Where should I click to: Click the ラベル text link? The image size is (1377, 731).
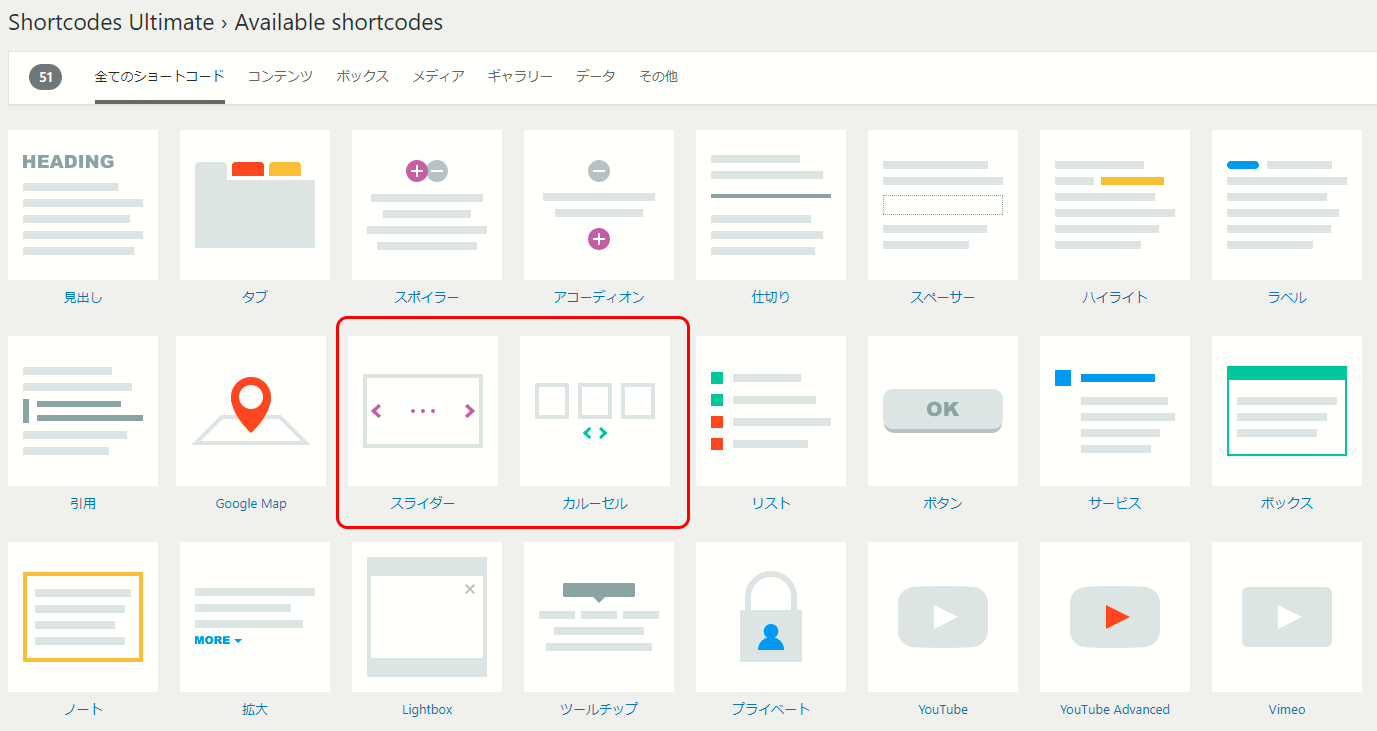[x=1287, y=297]
